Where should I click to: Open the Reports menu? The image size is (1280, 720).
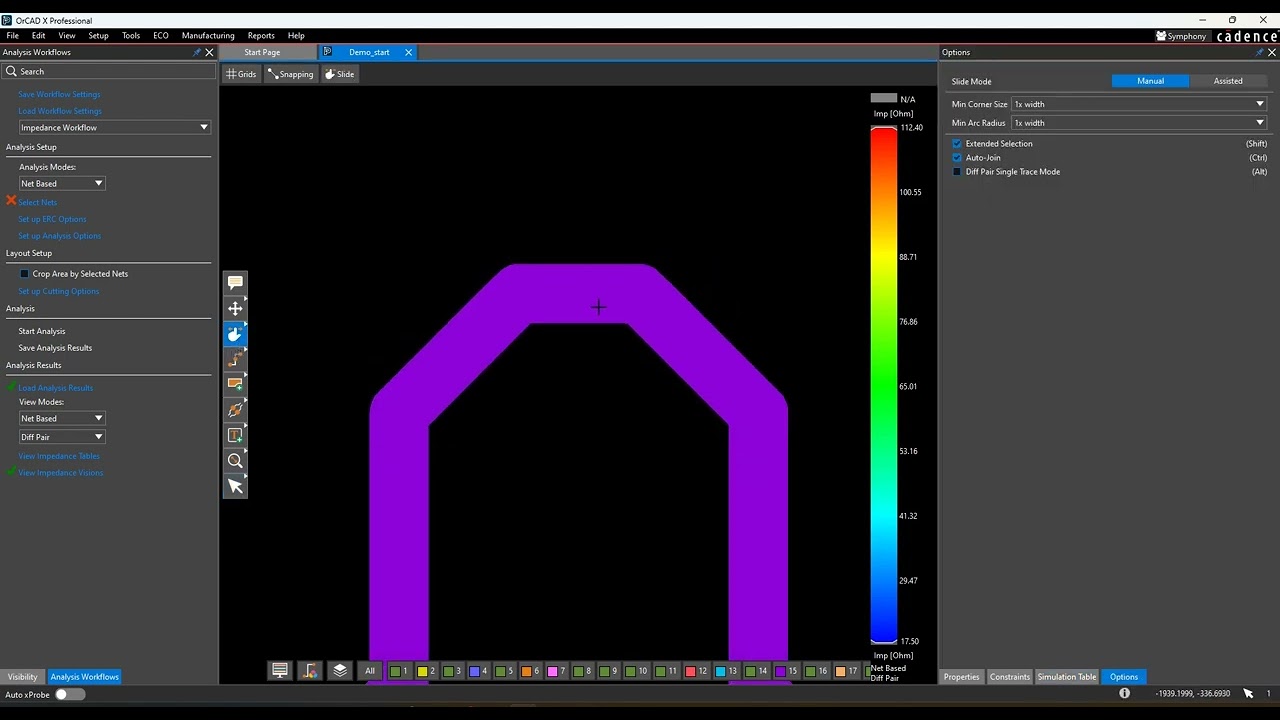(x=261, y=36)
